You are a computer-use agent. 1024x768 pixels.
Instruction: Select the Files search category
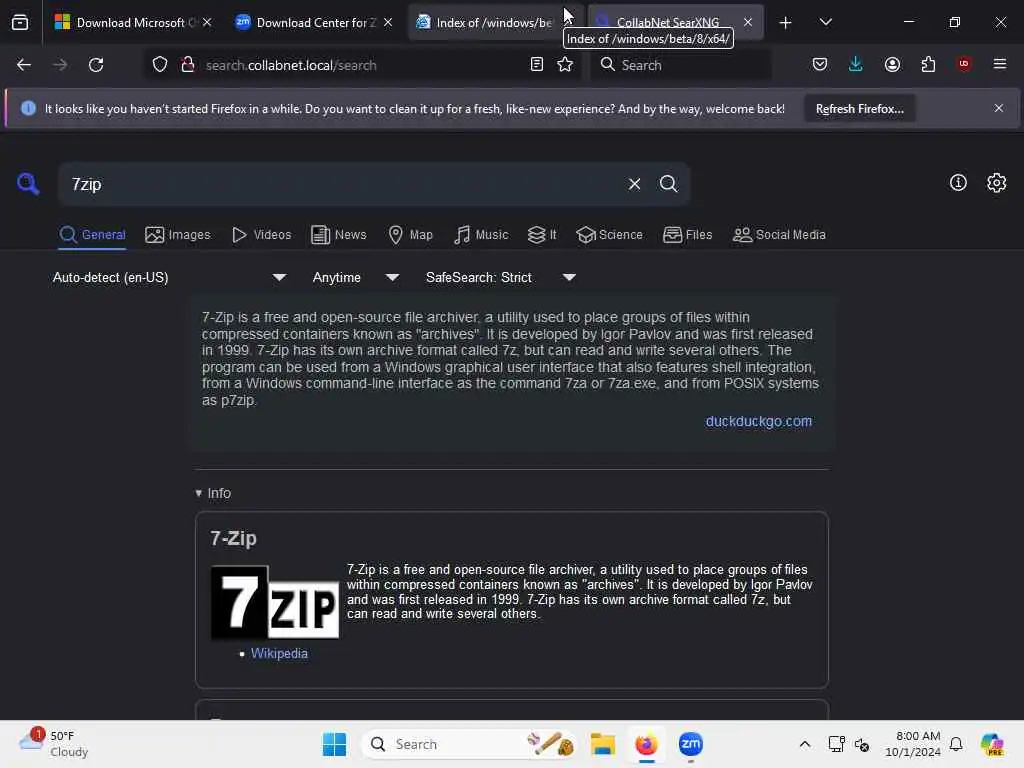687,235
